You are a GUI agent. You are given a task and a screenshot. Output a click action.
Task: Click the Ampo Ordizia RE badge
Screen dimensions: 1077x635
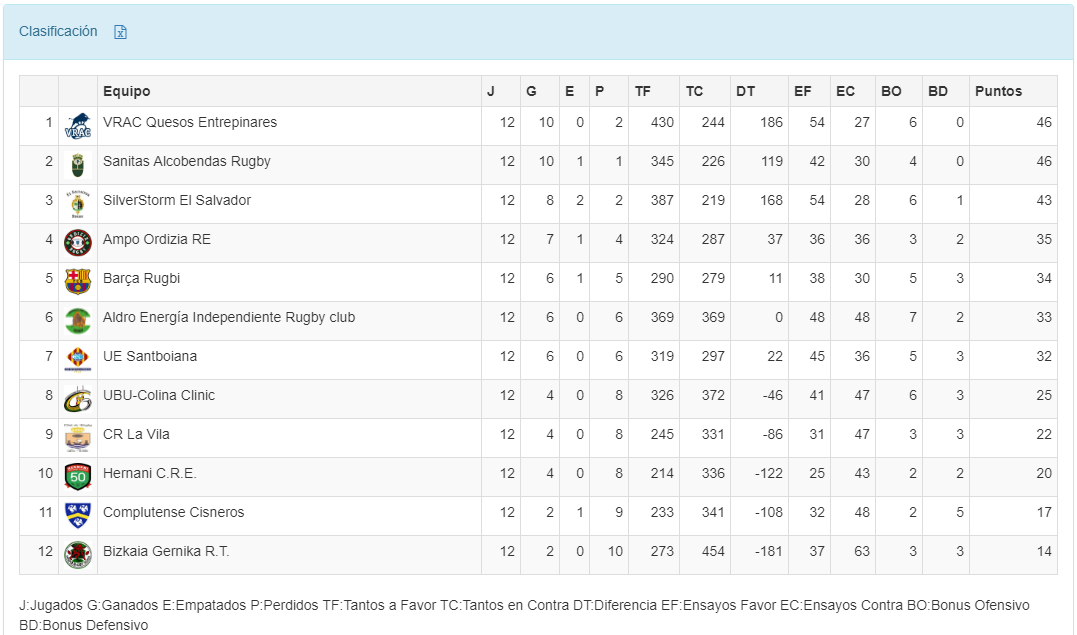coord(77,243)
